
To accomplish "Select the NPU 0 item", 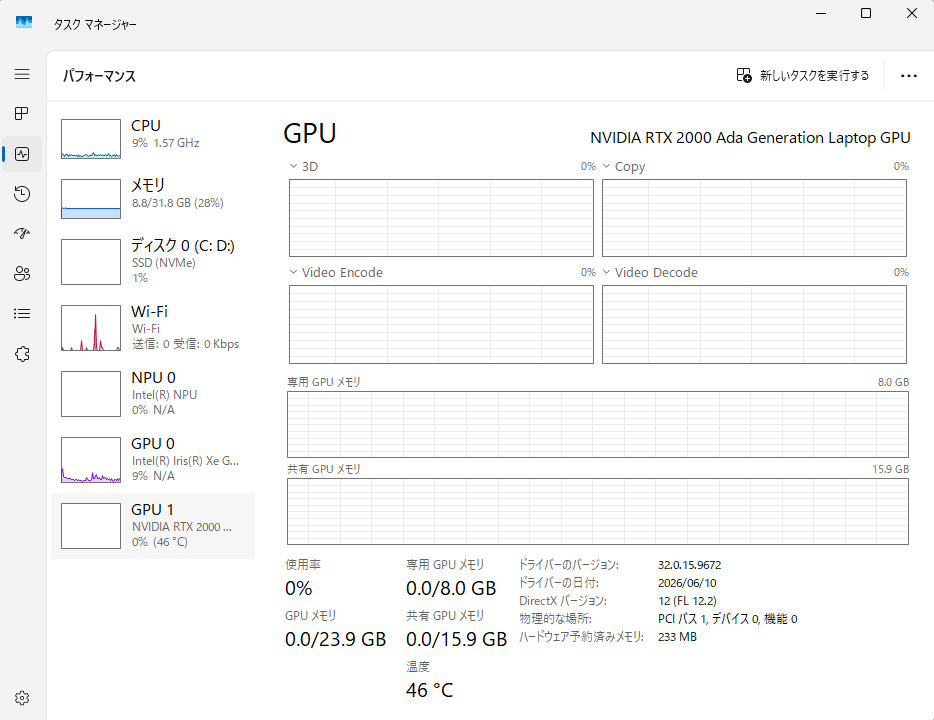I will tap(153, 394).
